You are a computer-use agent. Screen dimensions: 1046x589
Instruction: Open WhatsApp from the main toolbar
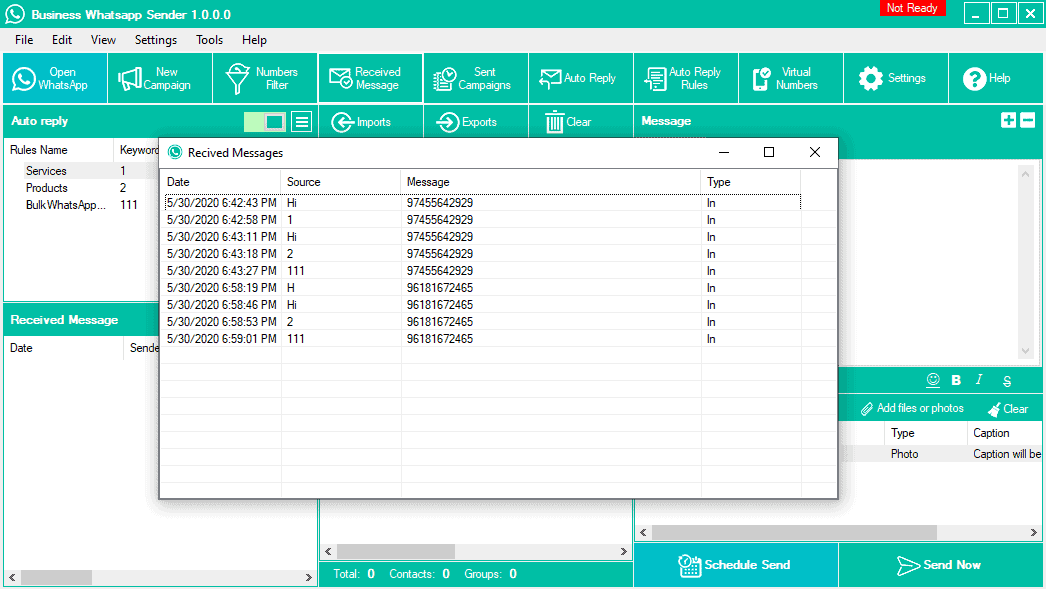coord(55,79)
